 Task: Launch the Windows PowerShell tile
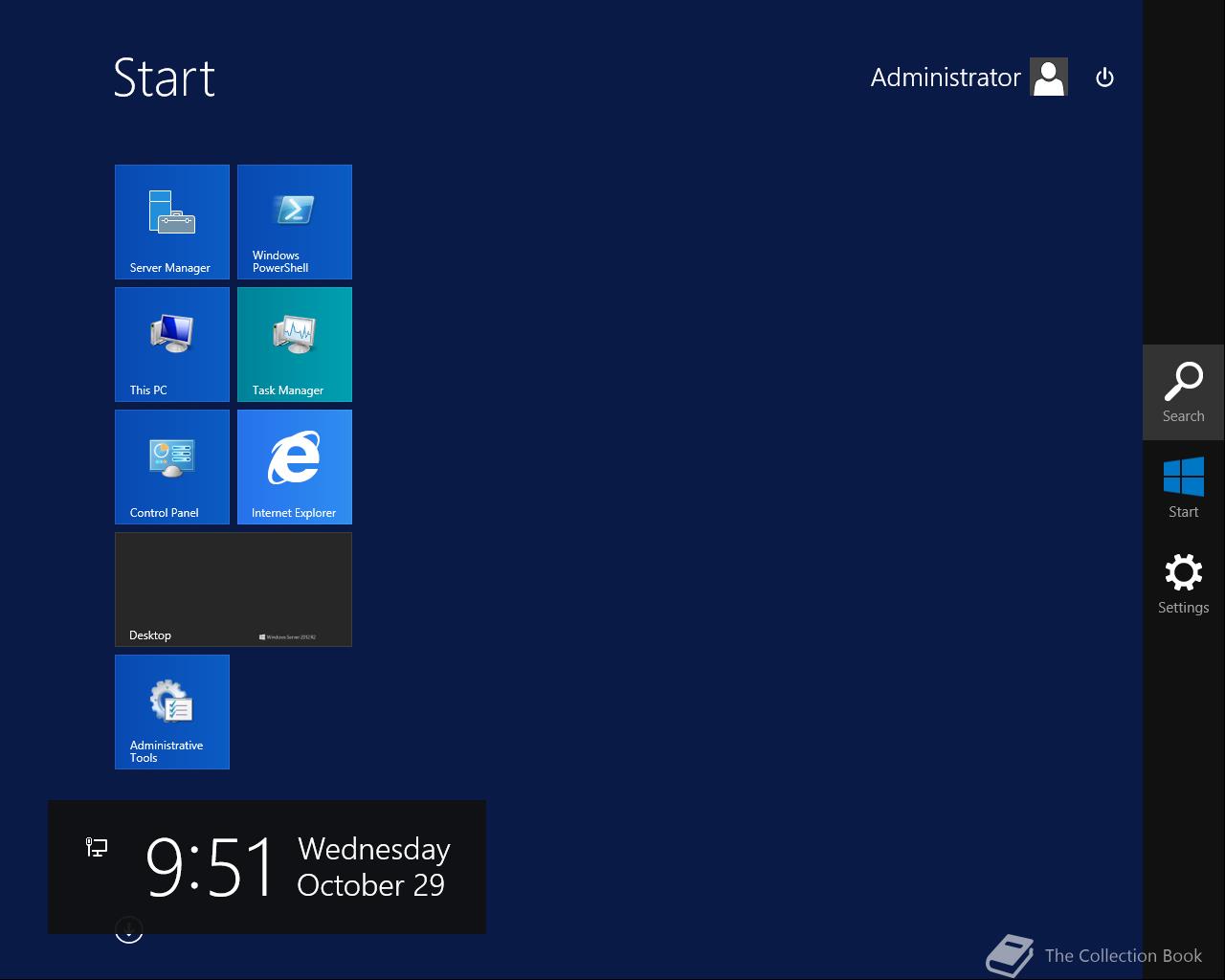(295, 222)
